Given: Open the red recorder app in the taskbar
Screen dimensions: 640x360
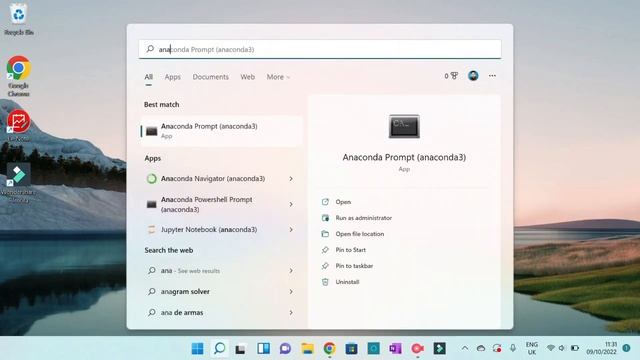Looking at the screenshot, I should click(x=417, y=349).
